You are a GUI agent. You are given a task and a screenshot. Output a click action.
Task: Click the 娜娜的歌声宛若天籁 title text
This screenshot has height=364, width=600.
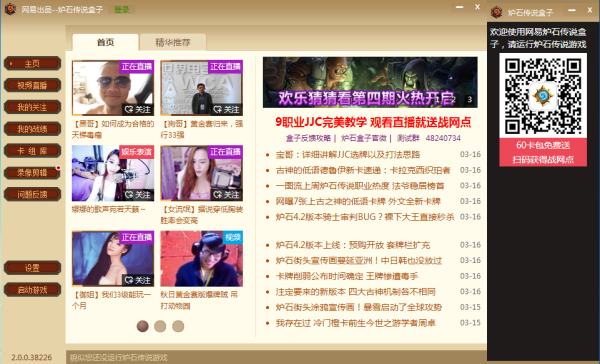(x=109, y=209)
